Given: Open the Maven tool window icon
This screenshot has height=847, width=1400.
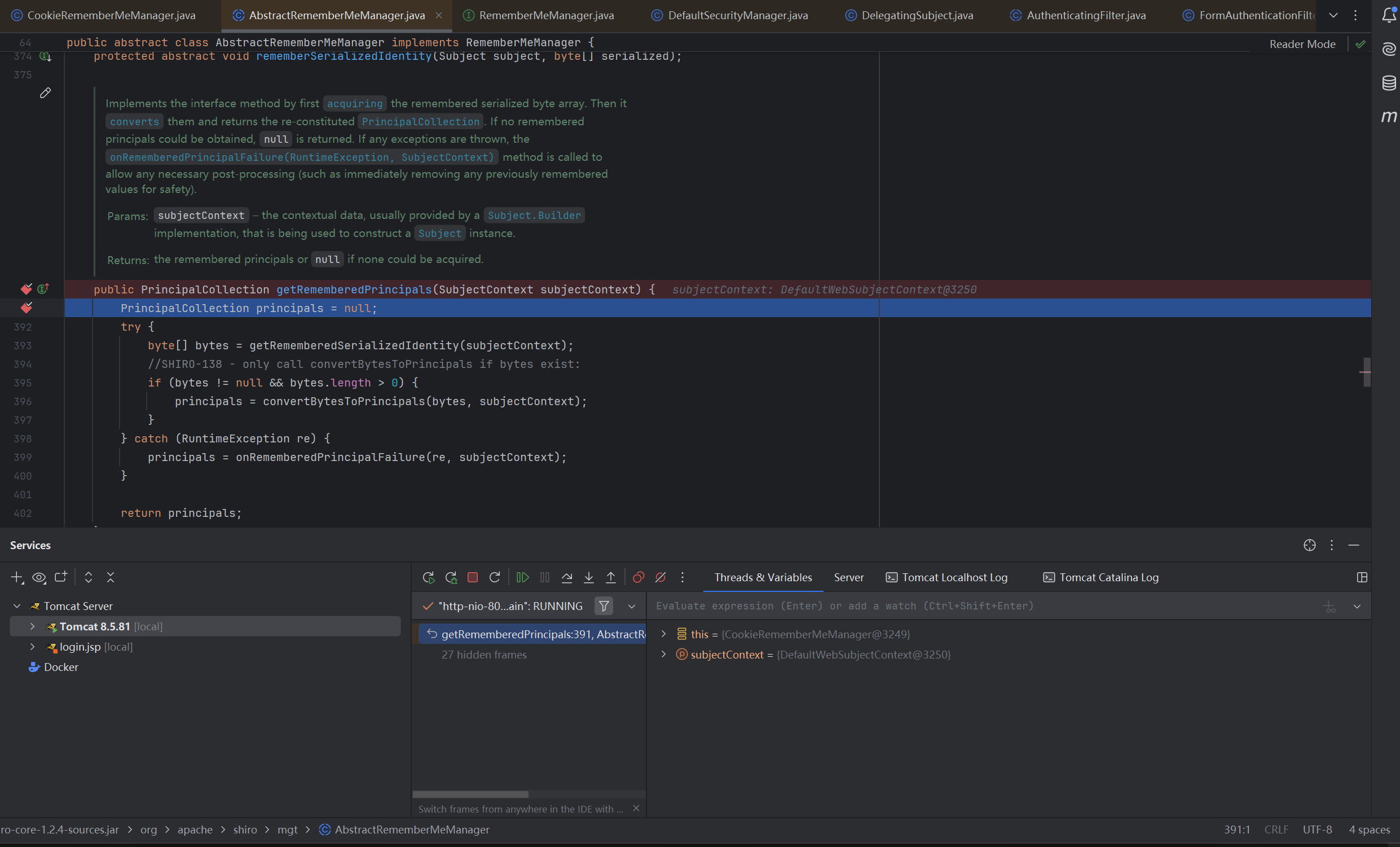Looking at the screenshot, I should pyautogui.click(x=1389, y=117).
